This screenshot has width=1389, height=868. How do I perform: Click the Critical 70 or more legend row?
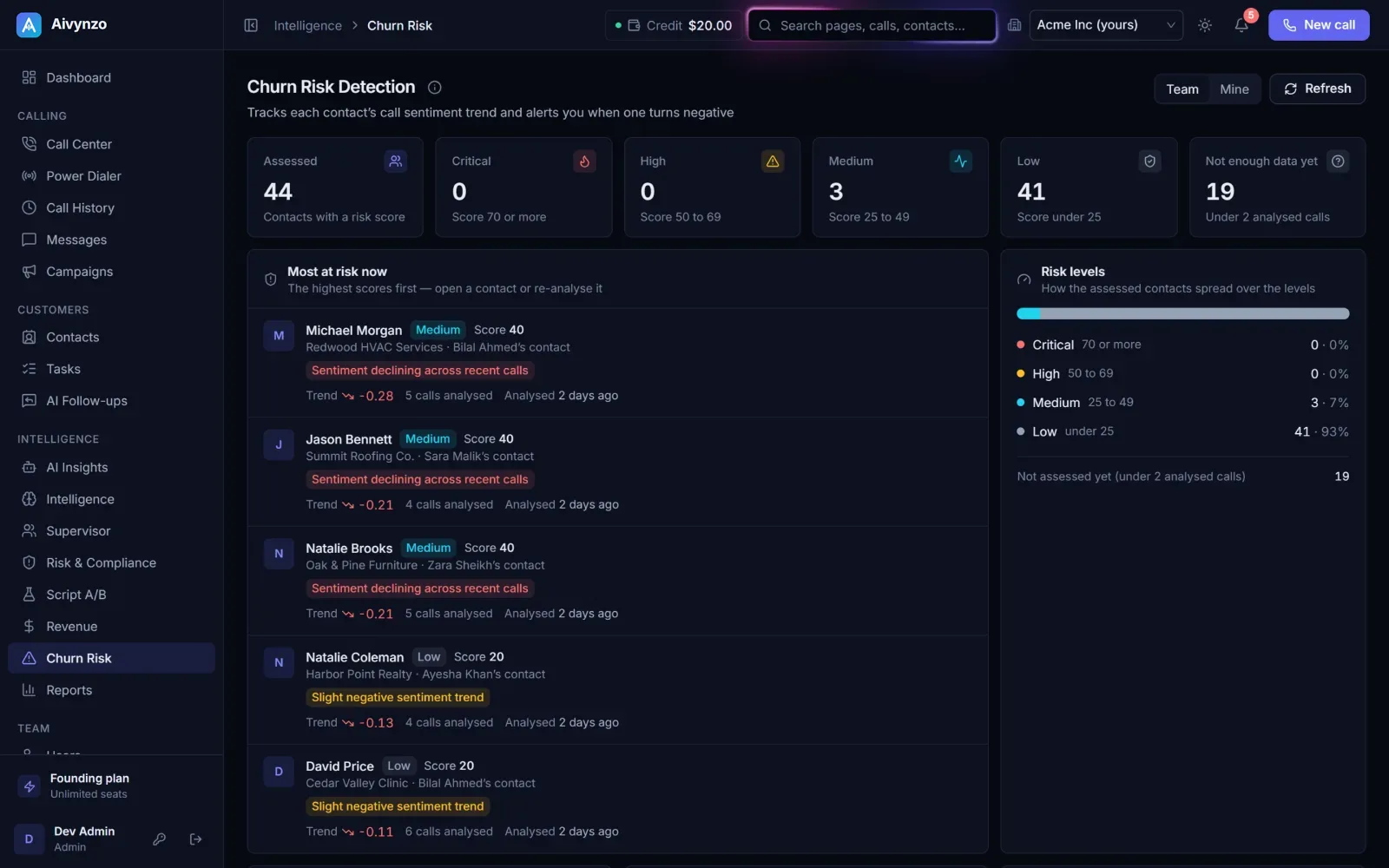pos(1182,345)
